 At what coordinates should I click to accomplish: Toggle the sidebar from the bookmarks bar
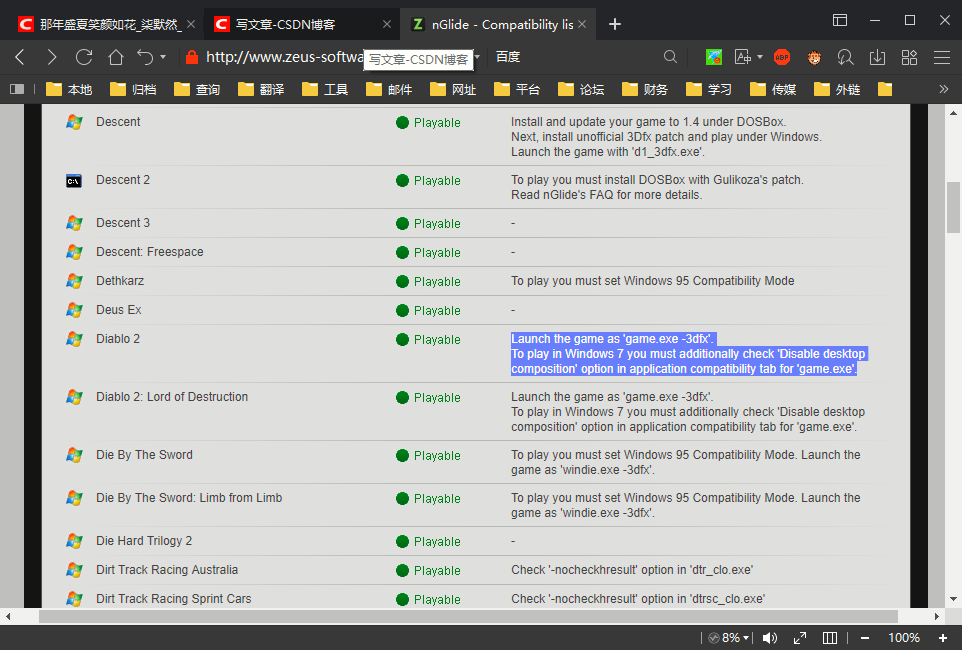tap(17, 90)
